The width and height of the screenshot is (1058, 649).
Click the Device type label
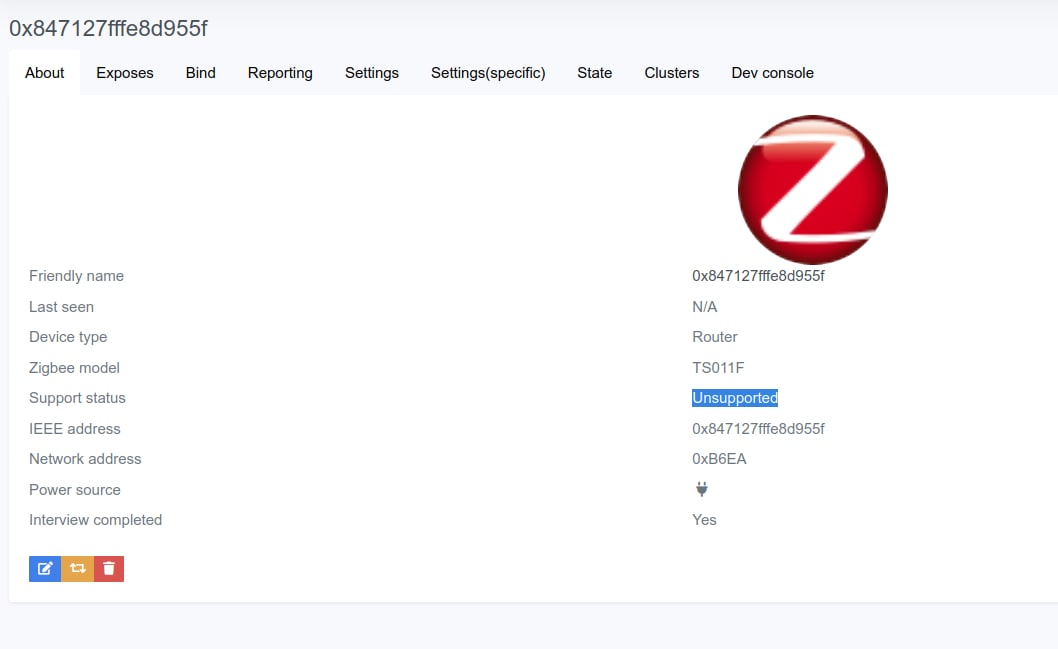68,337
